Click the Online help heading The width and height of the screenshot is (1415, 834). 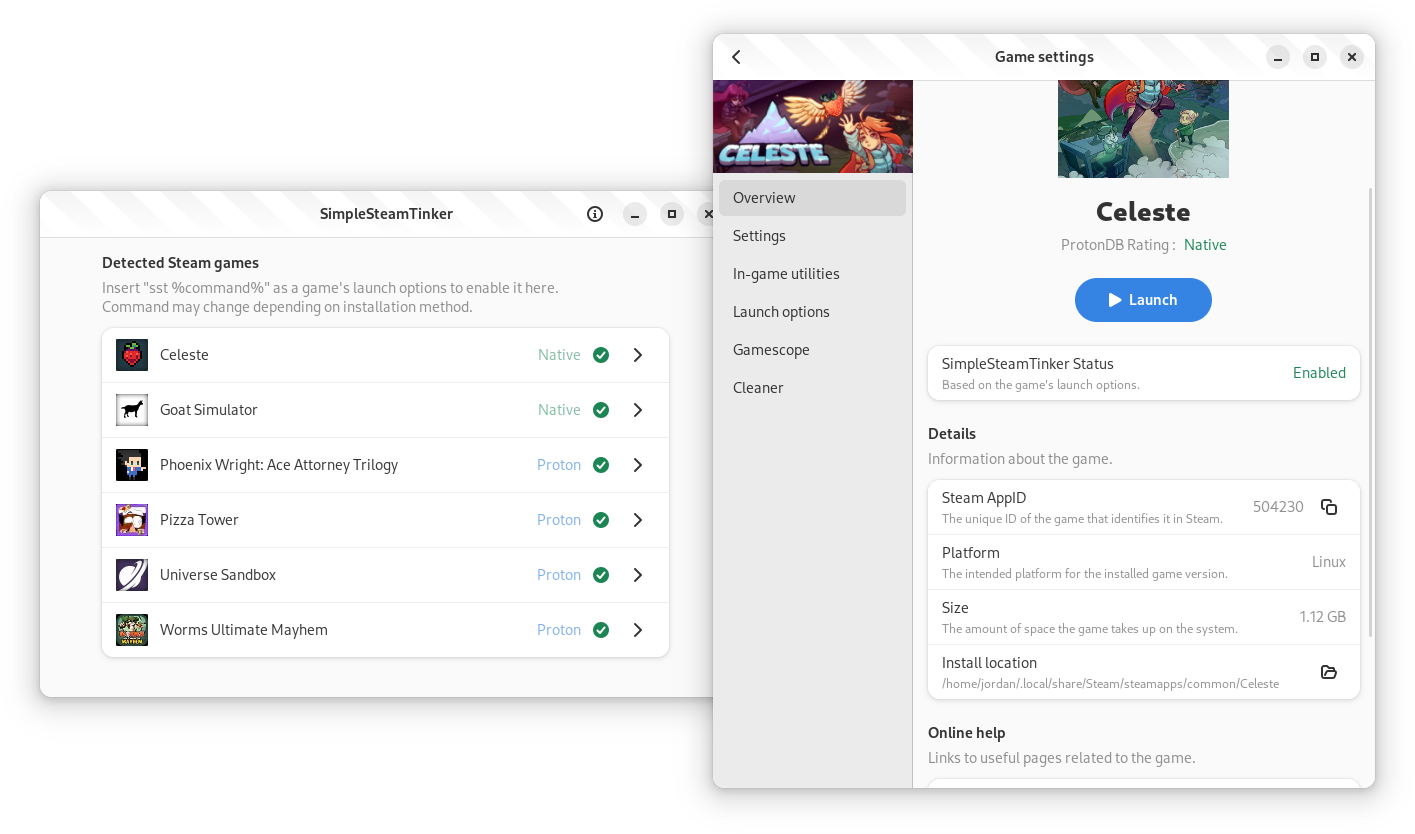(x=967, y=733)
